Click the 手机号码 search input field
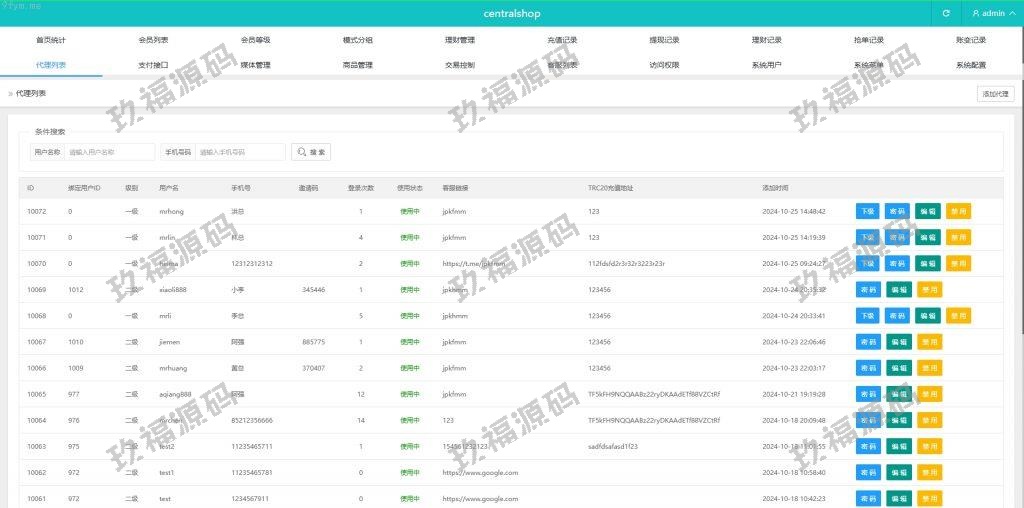Viewport: 1024px width, 508px height. click(240, 152)
